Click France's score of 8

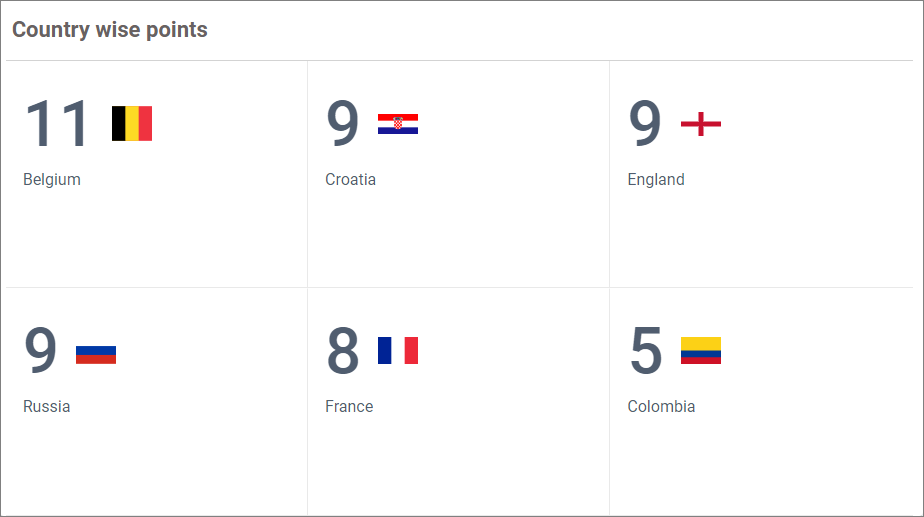pos(343,352)
